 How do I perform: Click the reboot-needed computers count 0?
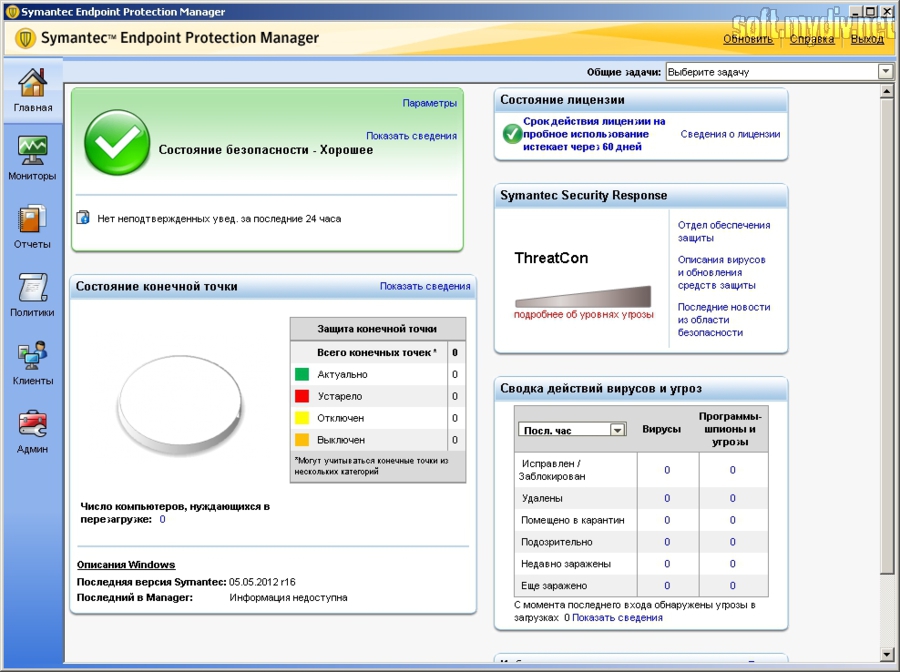[x=162, y=519]
